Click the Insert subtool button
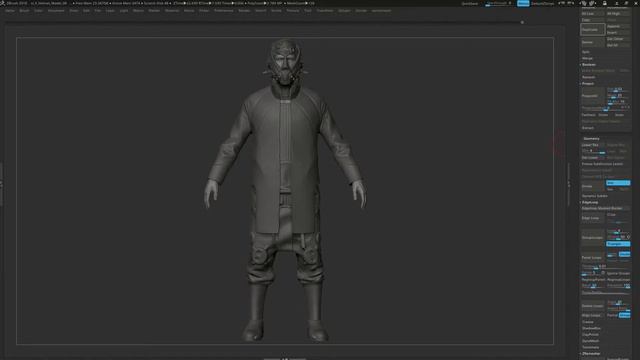This screenshot has width=640, height=360. pos(618,33)
